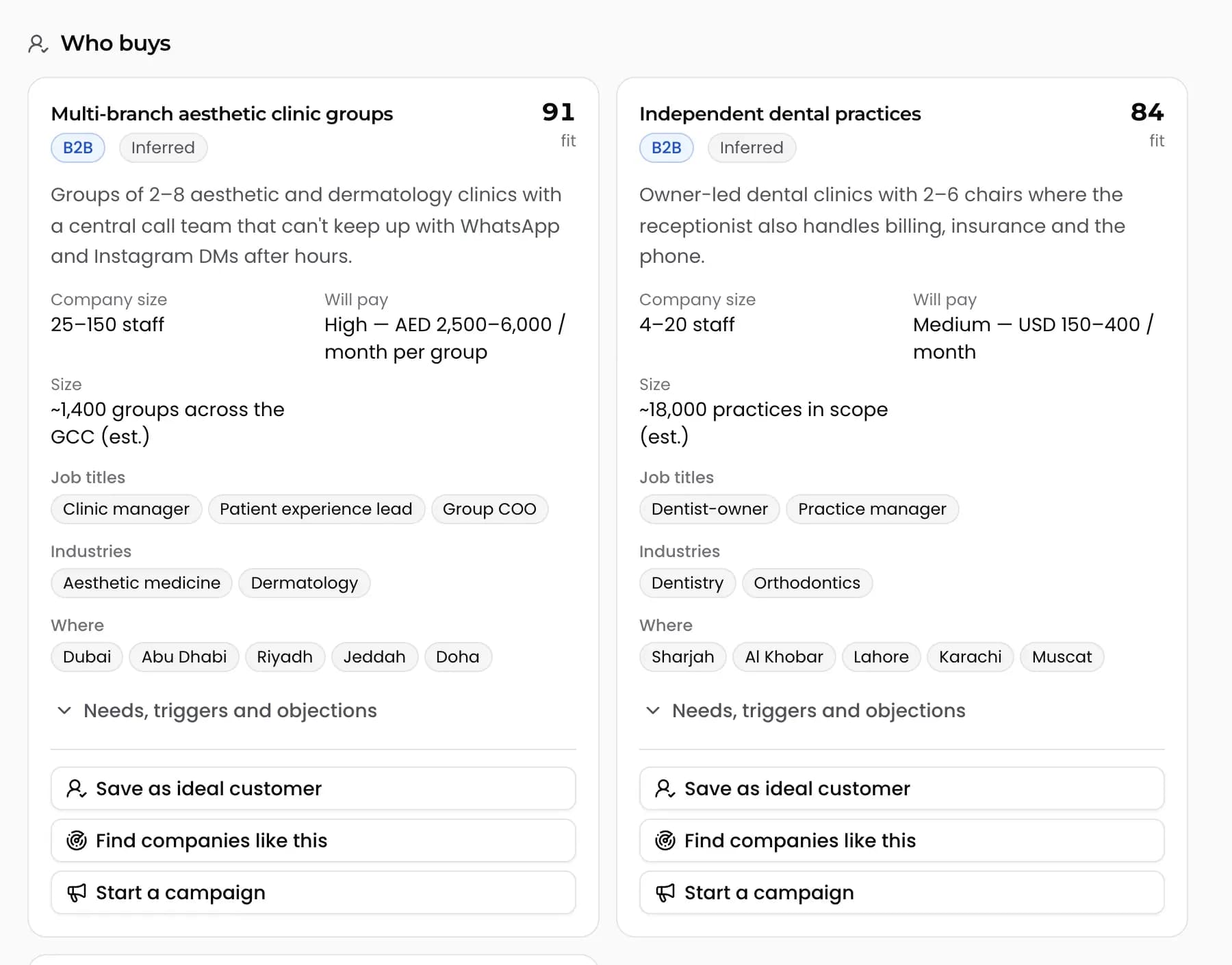Select the Dubai location chip

coord(87,657)
